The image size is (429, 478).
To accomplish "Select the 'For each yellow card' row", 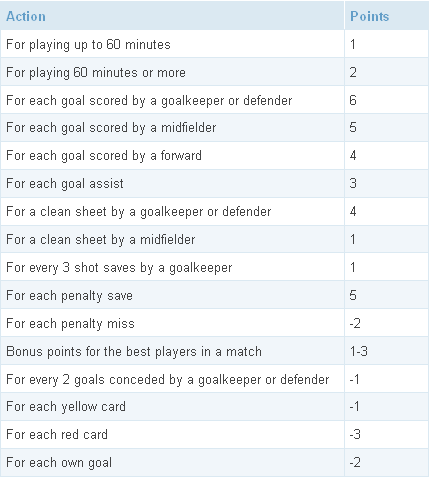I will 214,407.
